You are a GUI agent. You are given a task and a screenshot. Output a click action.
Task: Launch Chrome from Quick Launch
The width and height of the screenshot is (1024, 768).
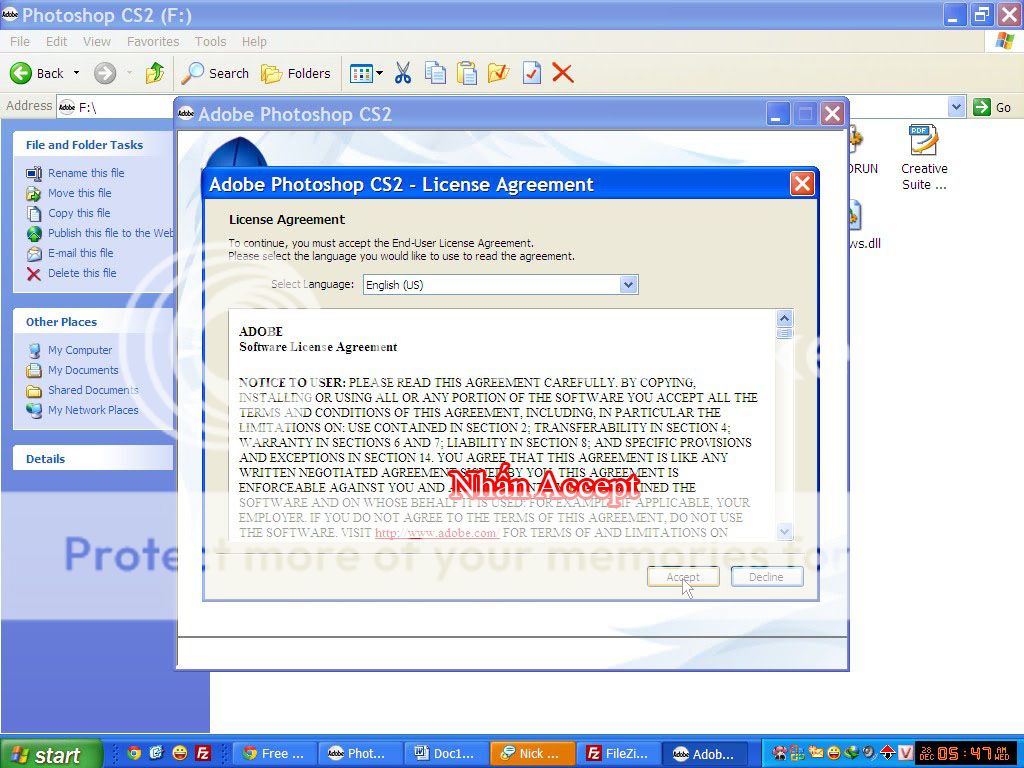coord(134,754)
